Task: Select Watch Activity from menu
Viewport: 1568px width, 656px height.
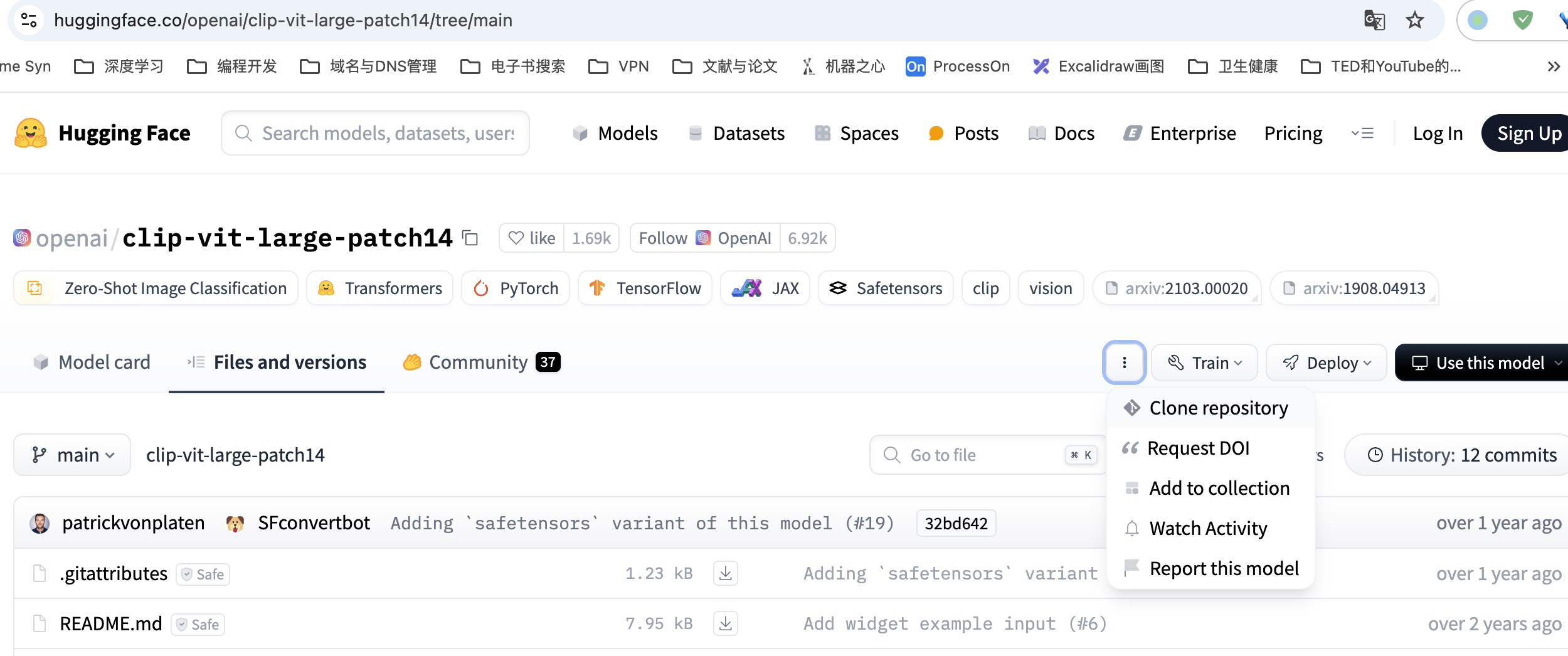Action: pyautogui.click(x=1210, y=528)
